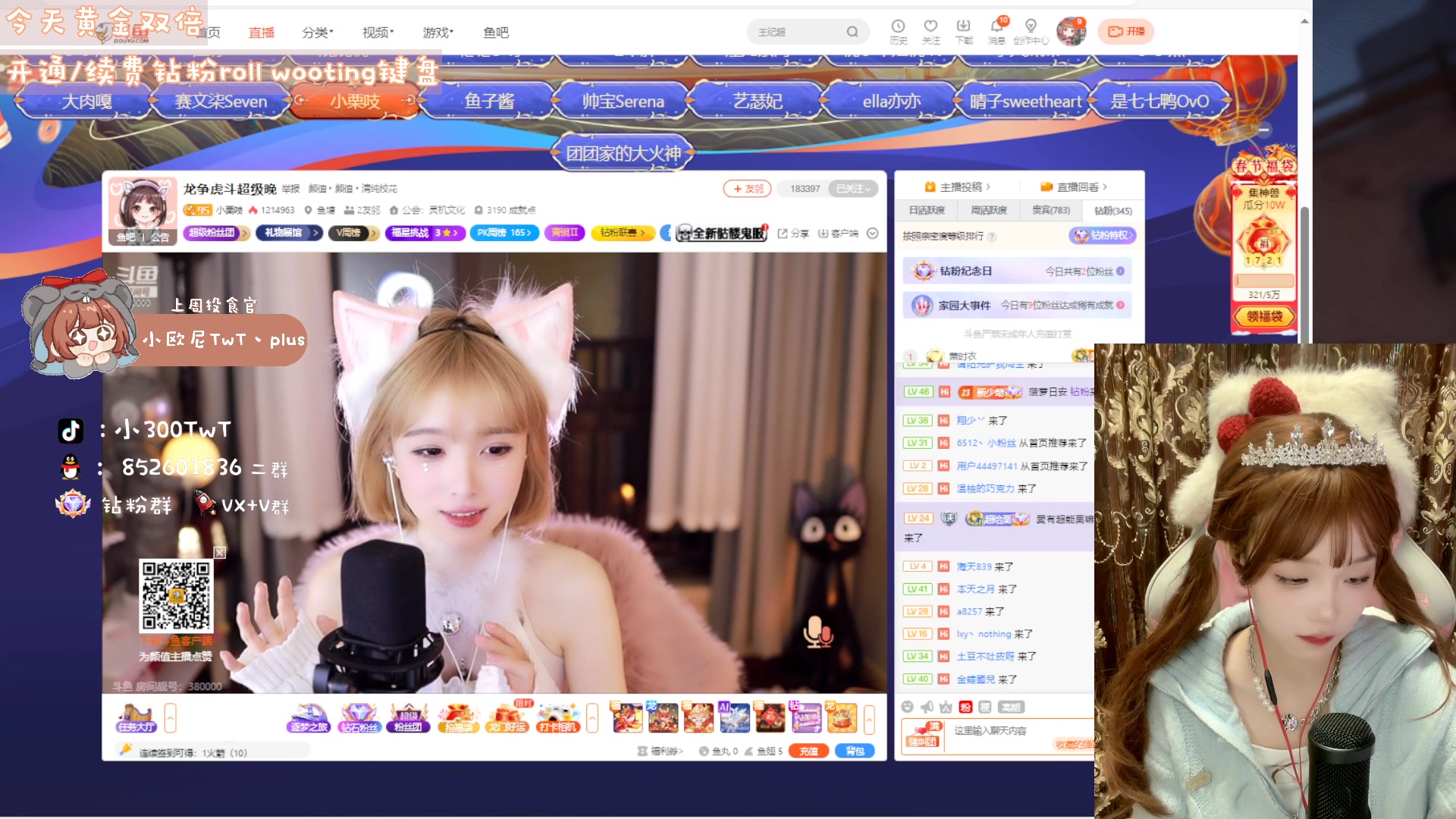Screen dimensions: 1456x819
Task: Open 消息 message bell icon
Action: [997, 31]
